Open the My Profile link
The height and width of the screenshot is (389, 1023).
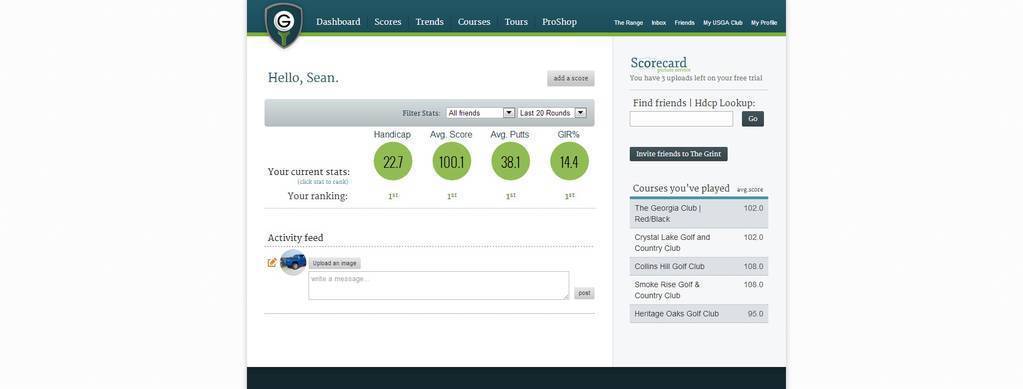[x=764, y=23]
